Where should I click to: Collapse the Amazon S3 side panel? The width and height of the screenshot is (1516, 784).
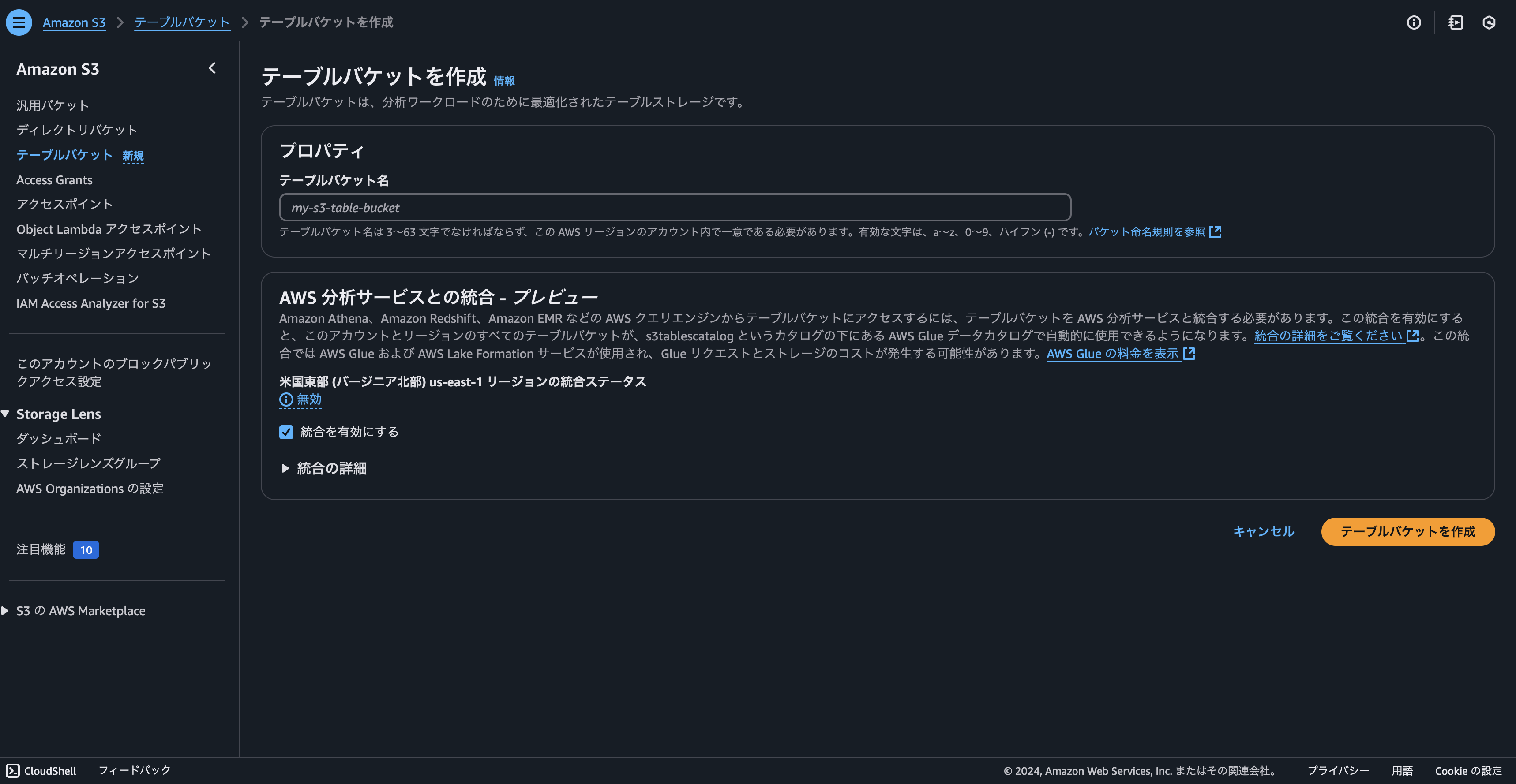click(213, 68)
